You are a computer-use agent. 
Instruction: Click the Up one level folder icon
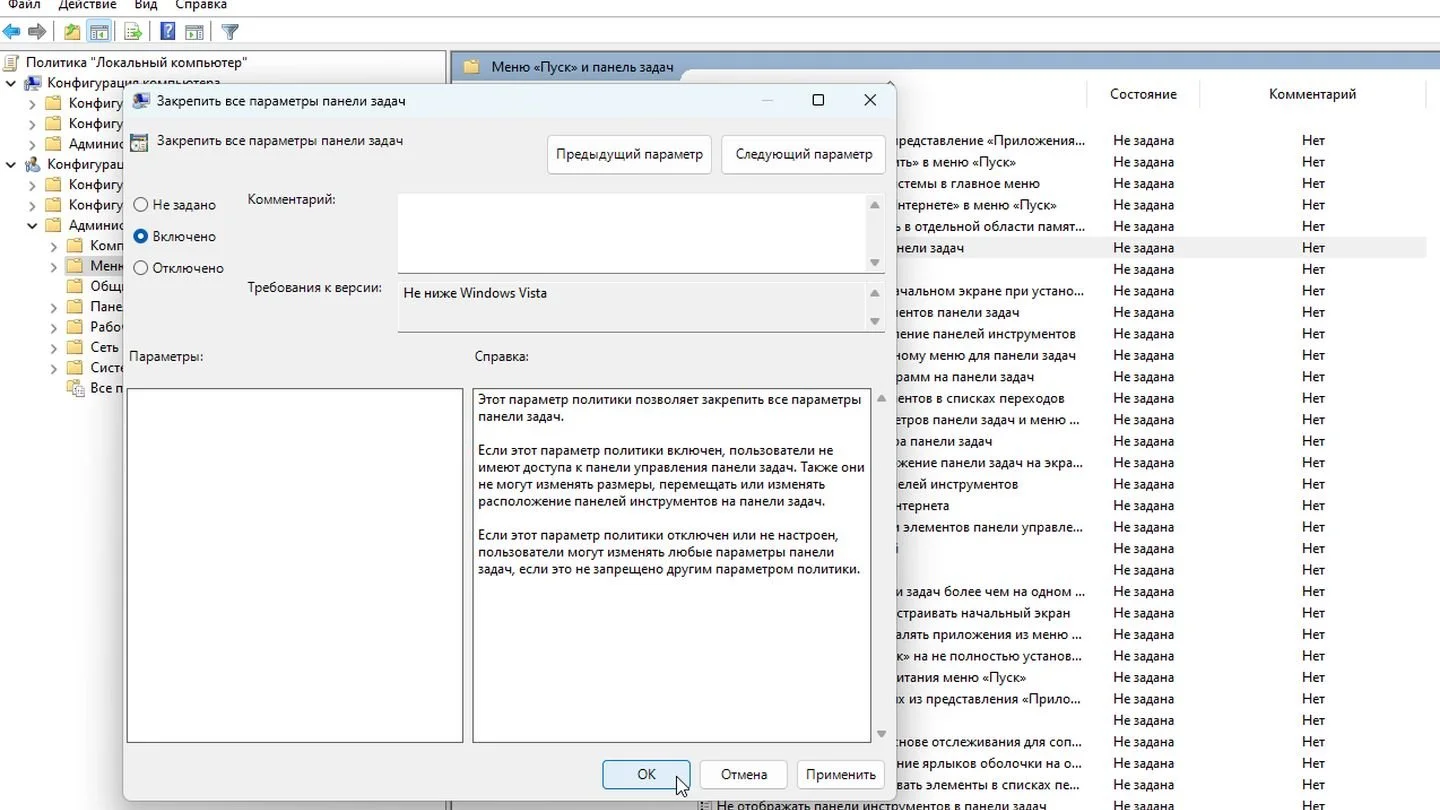(72, 32)
